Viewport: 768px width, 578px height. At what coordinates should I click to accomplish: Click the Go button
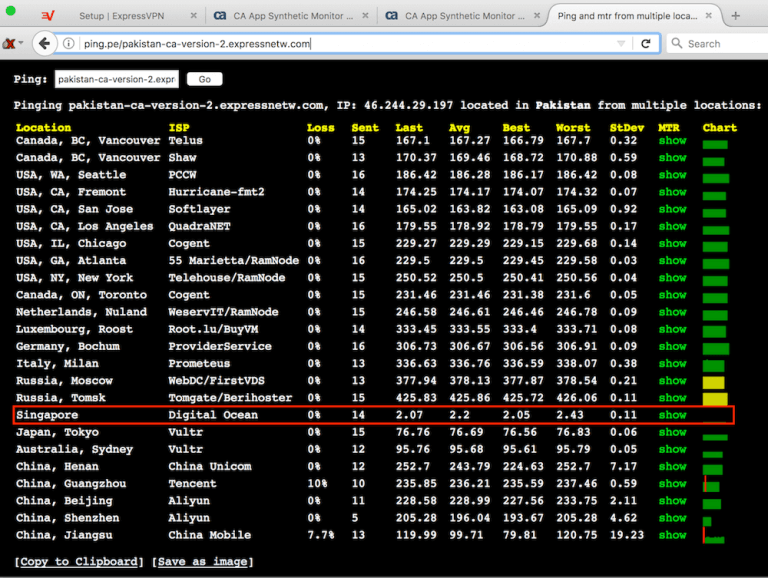(x=205, y=79)
